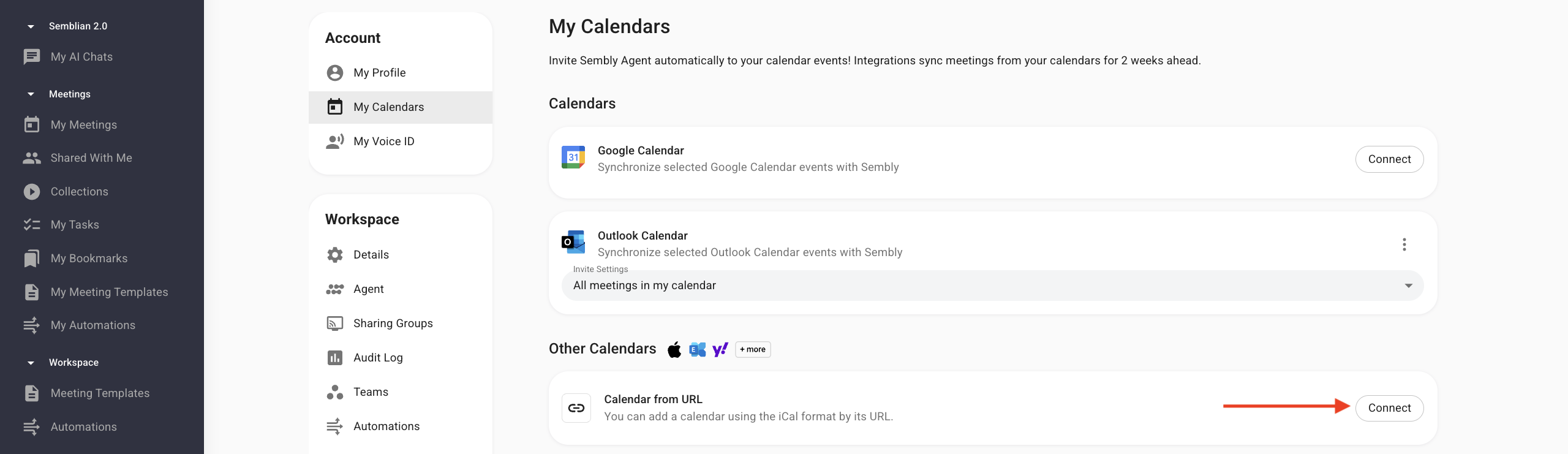Open Outlook Calendar three-dot options menu
The width and height of the screenshot is (1568, 454).
coord(1404,244)
